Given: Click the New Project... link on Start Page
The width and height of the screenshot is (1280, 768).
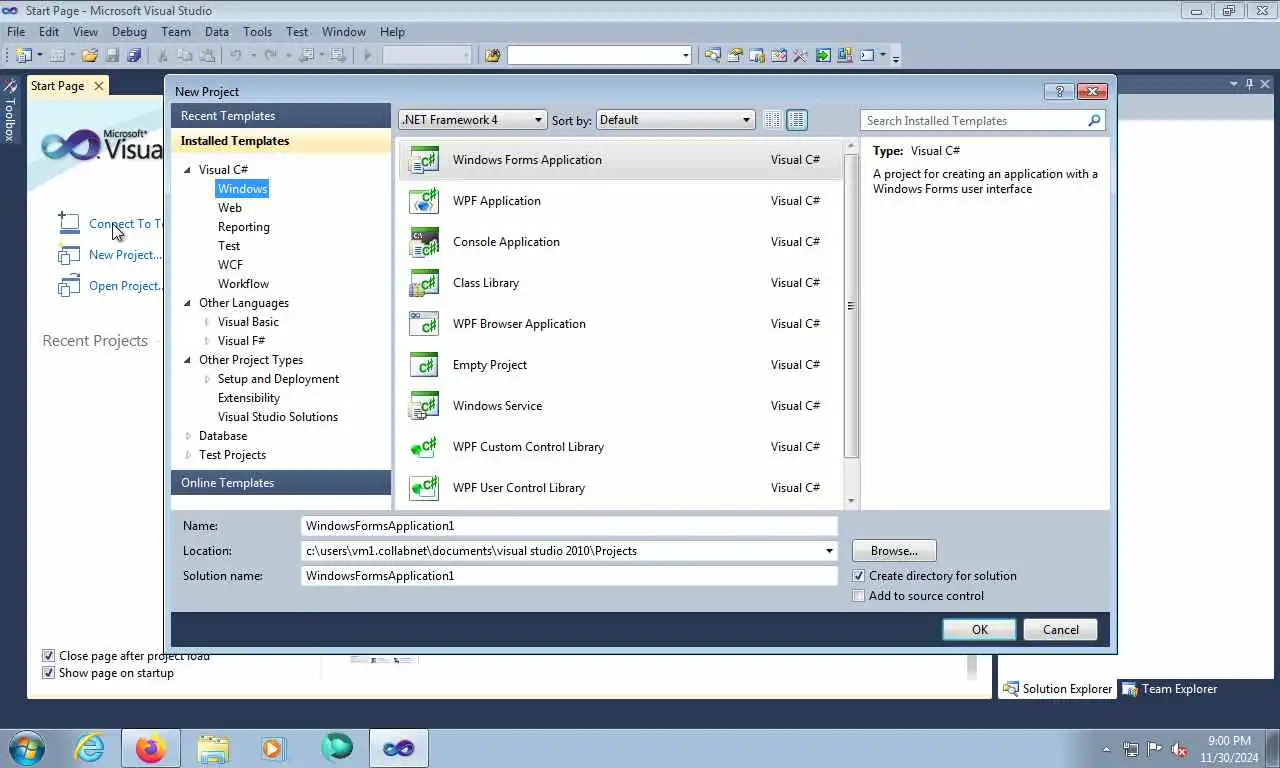Looking at the screenshot, I should (x=125, y=255).
